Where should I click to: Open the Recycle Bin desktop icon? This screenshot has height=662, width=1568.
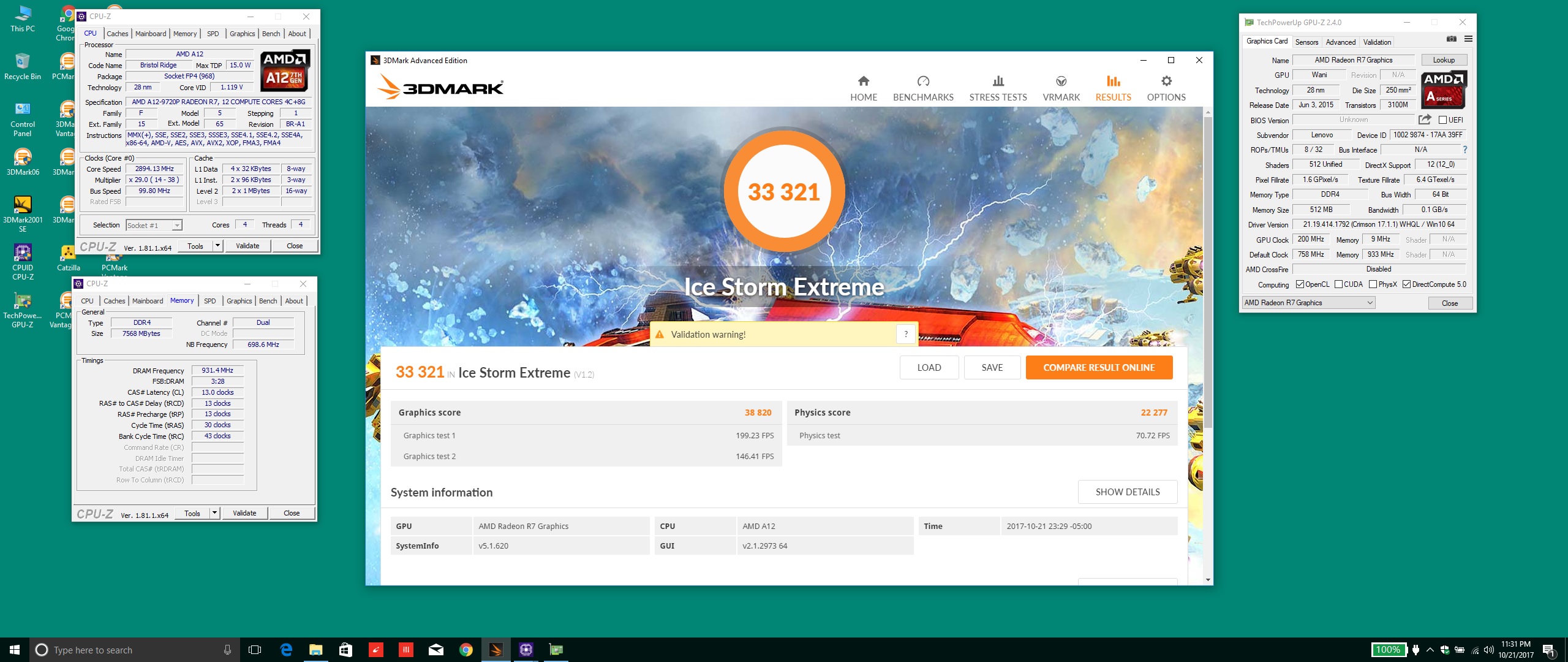23,67
